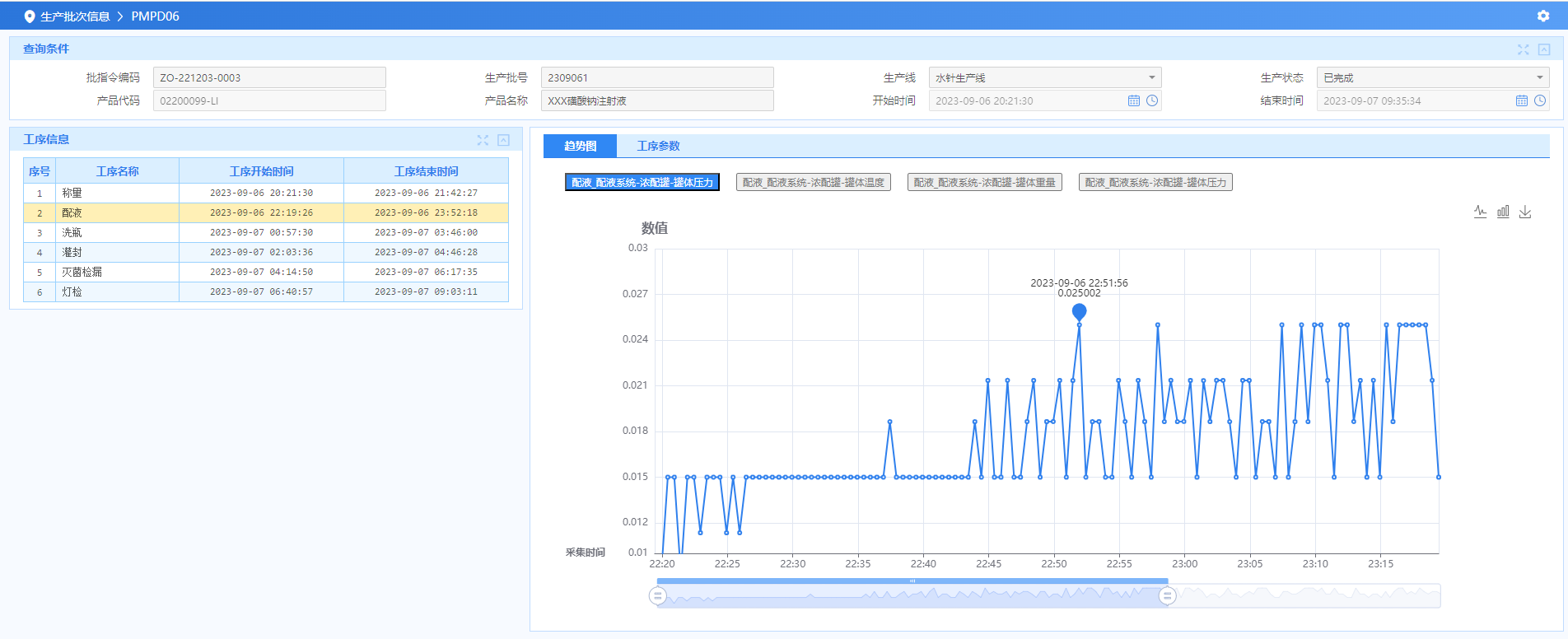Click start time cell 2023-09-07 00:57:30

point(261,232)
